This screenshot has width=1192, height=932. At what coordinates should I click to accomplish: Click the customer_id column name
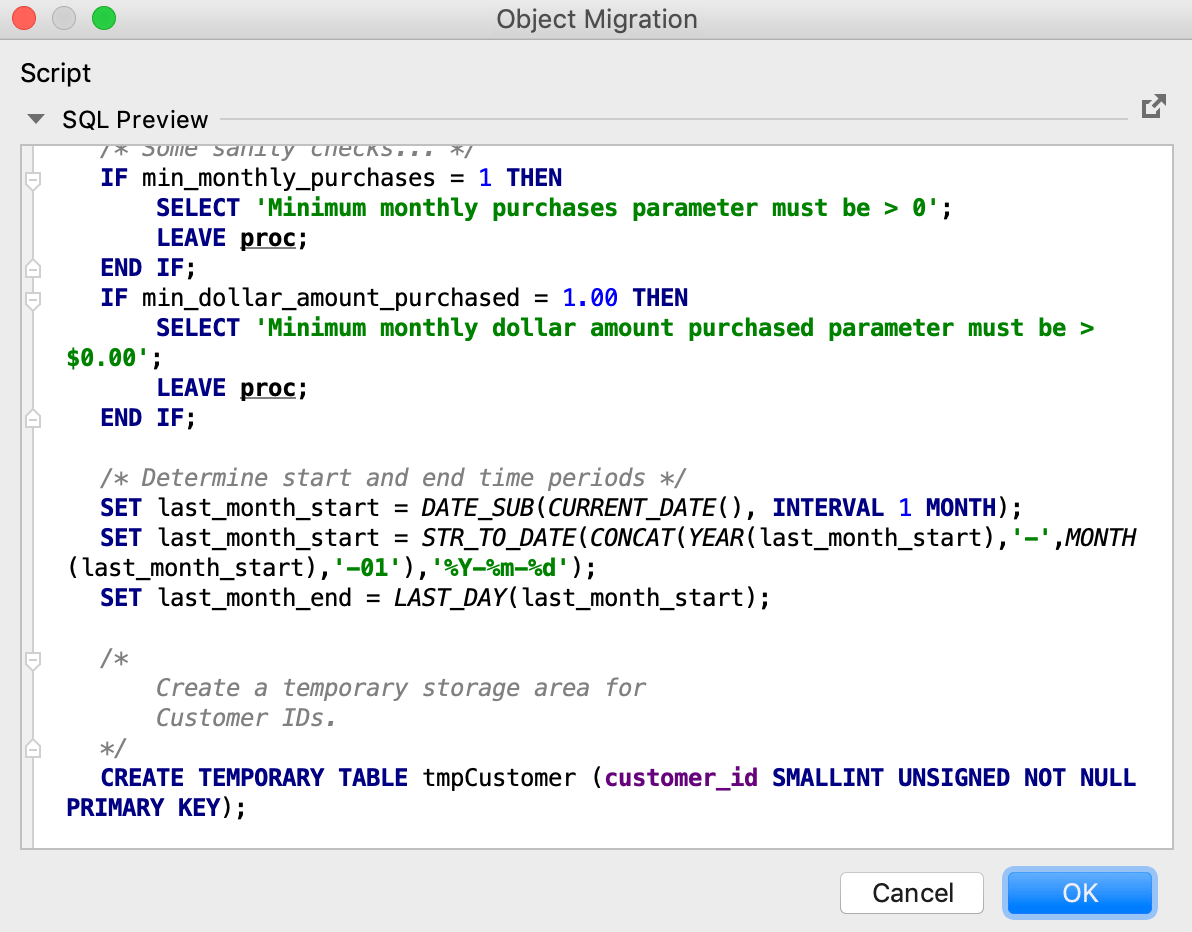pos(682,778)
